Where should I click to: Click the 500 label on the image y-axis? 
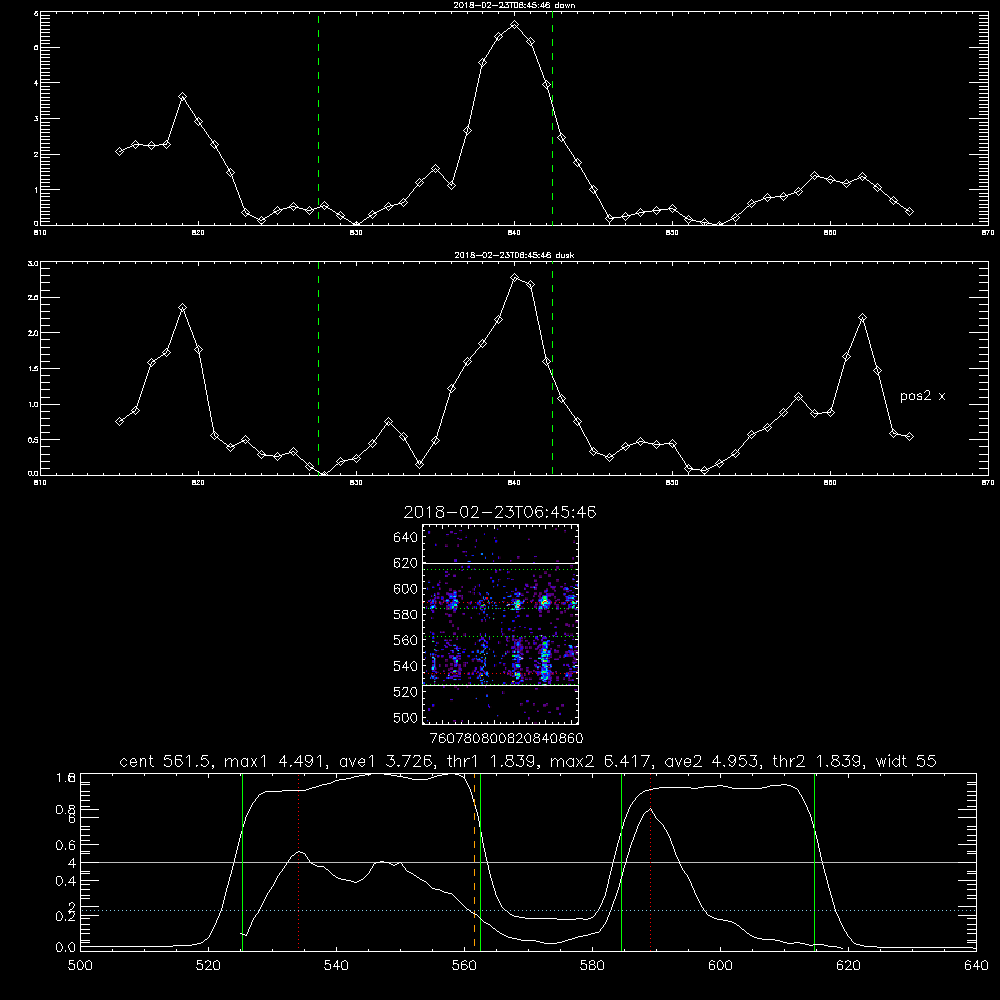(x=406, y=717)
